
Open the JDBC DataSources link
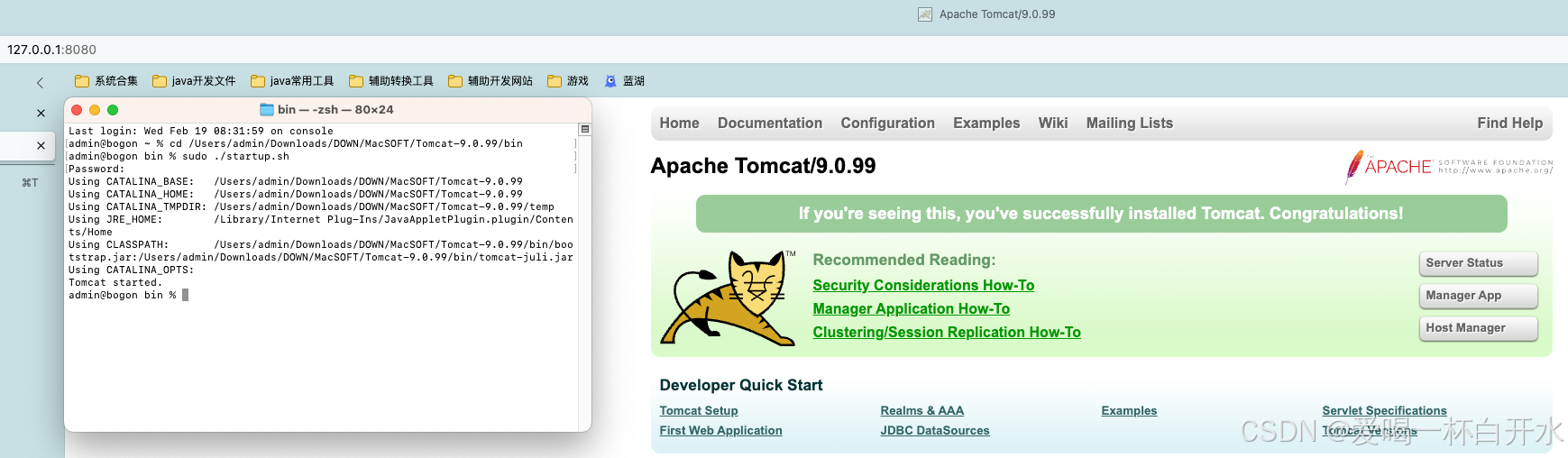935,431
